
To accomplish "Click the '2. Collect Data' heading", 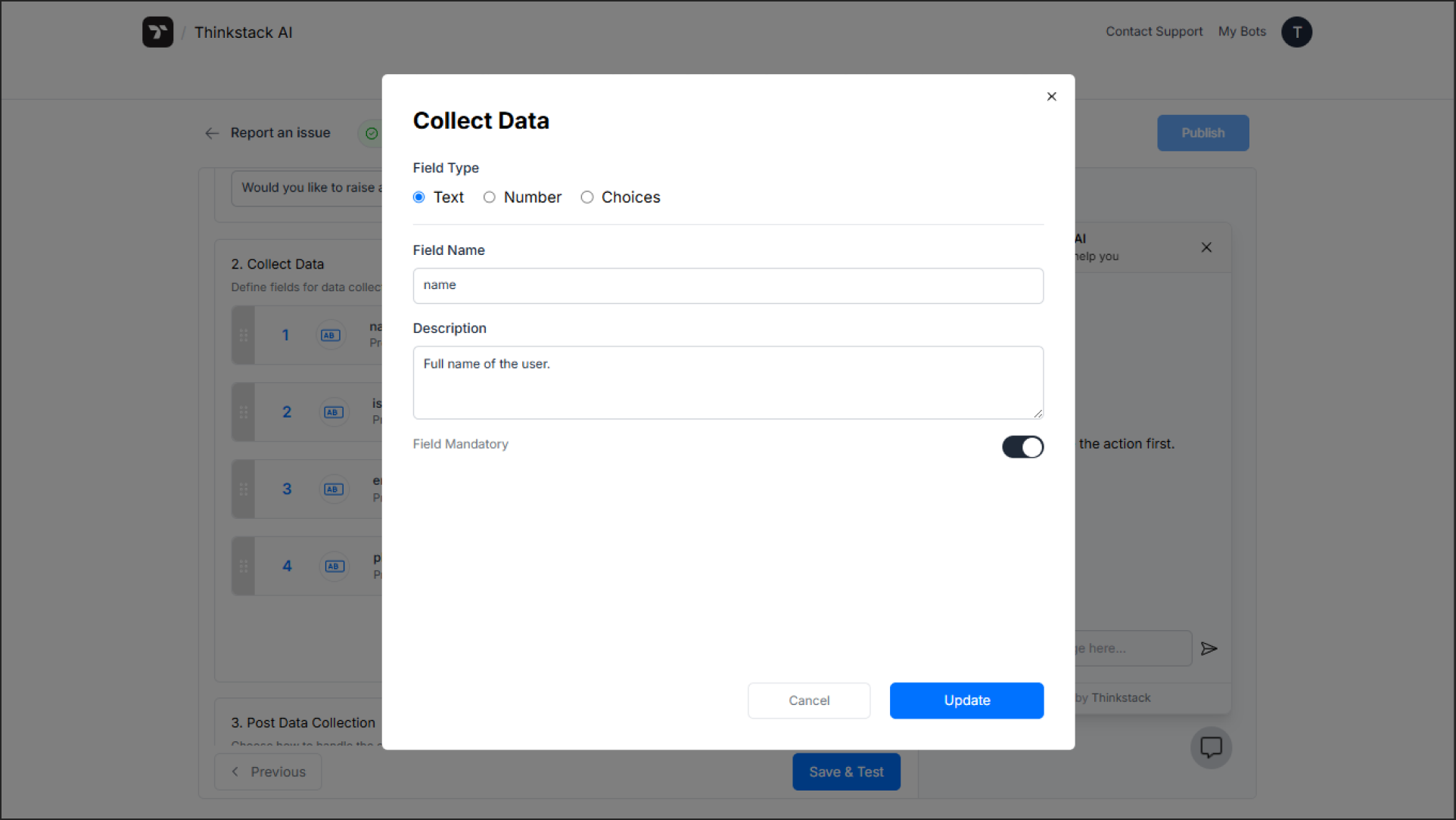I will (x=278, y=264).
